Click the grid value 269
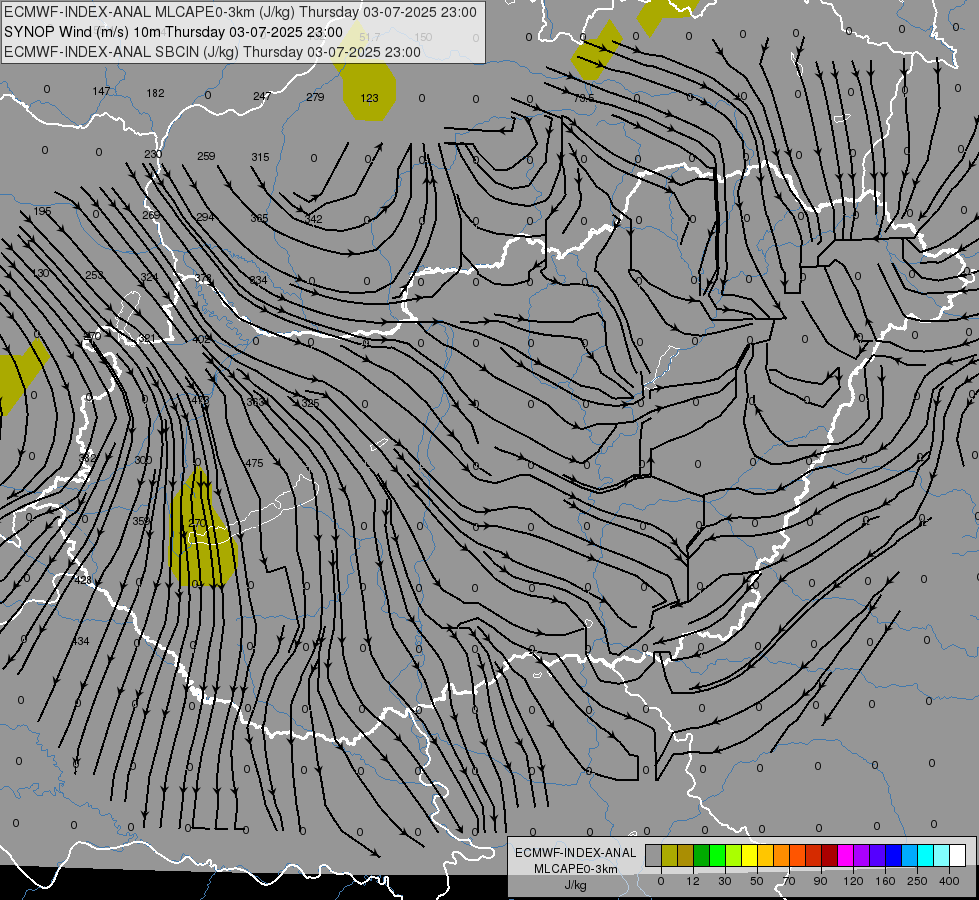 point(151,215)
